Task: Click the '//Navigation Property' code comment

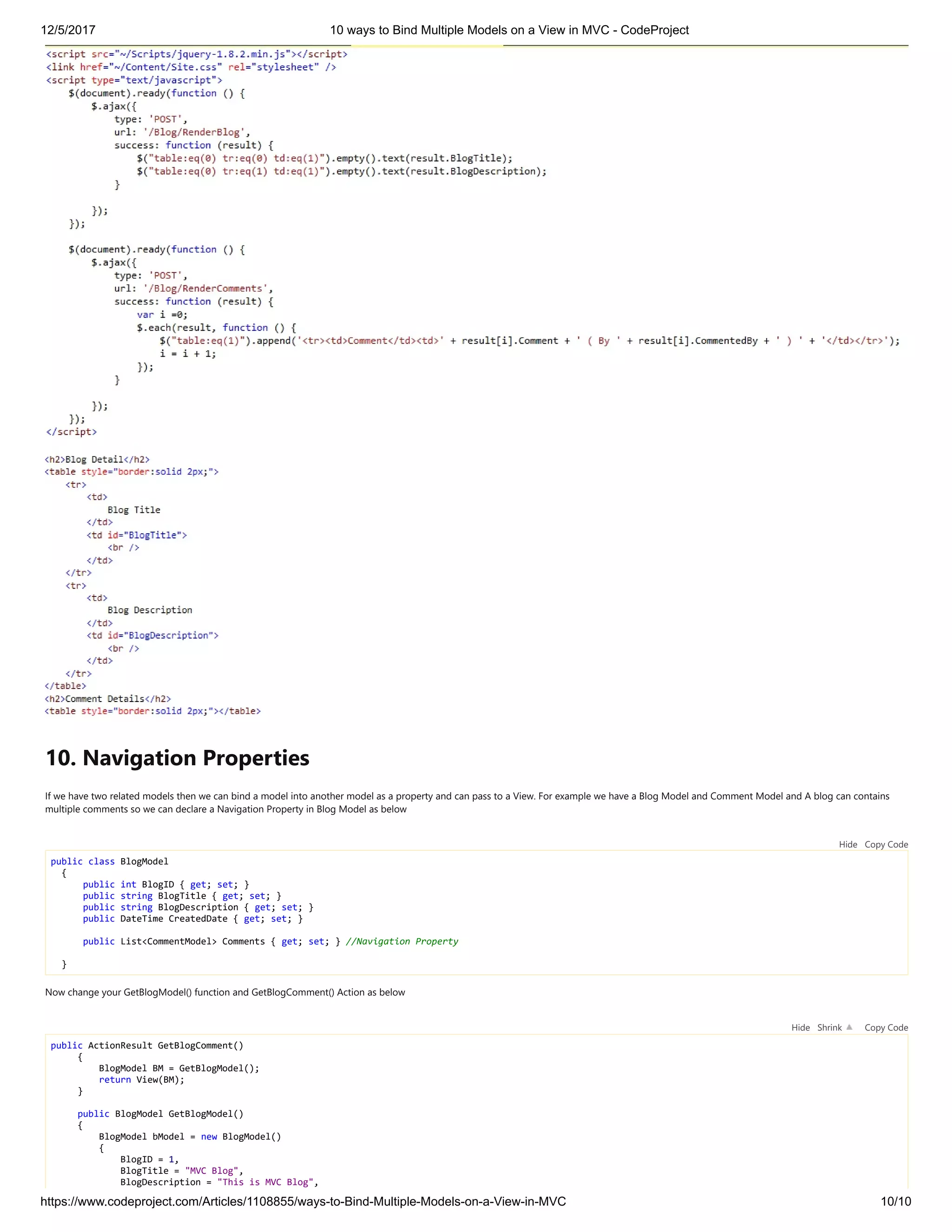Action: [402, 941]
